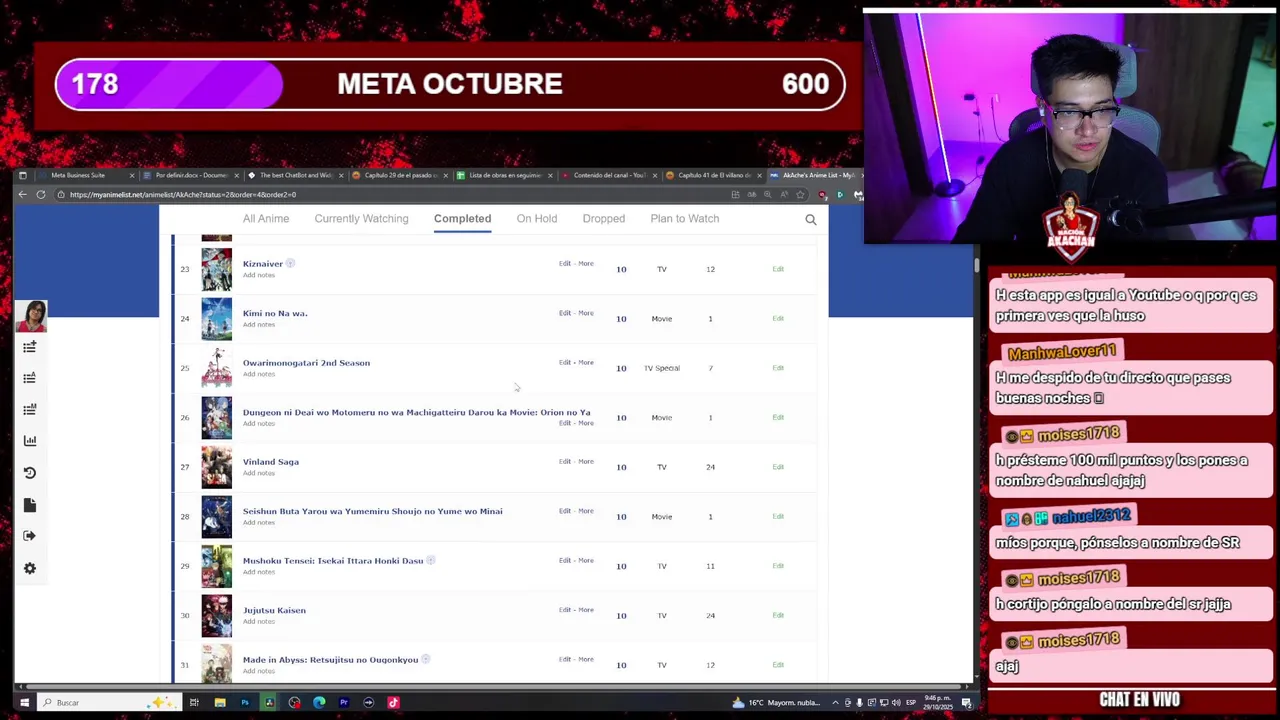The image size is (1280, 720).
Task: Expand More for Vinland Saga
Action: tap(586, 462)
